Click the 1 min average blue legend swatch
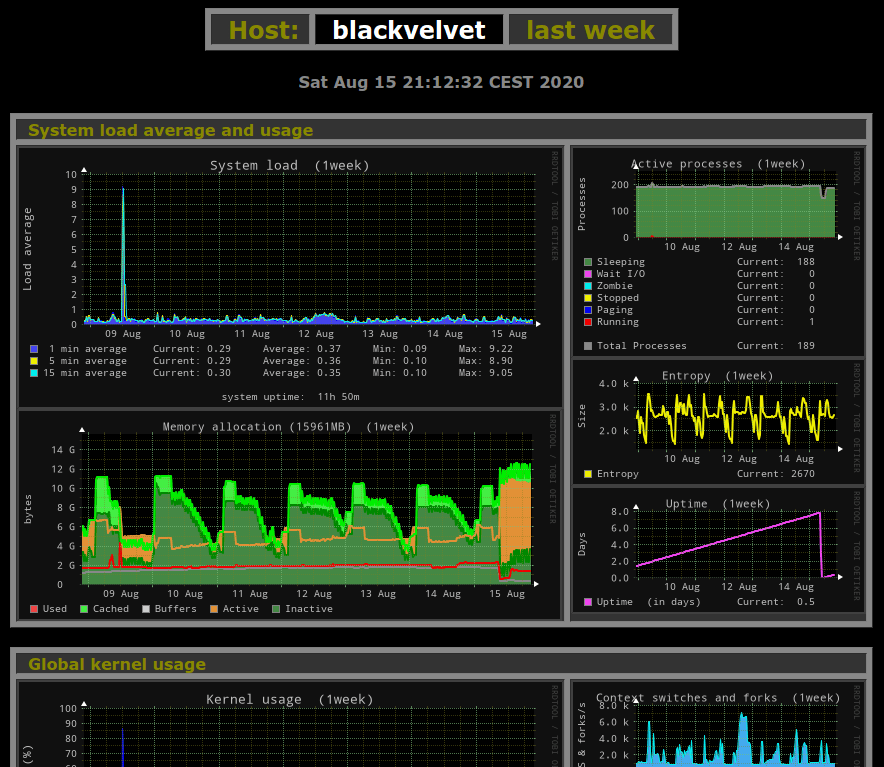The height and width of the screenshot is (767, 884). (x=34, y=349)
